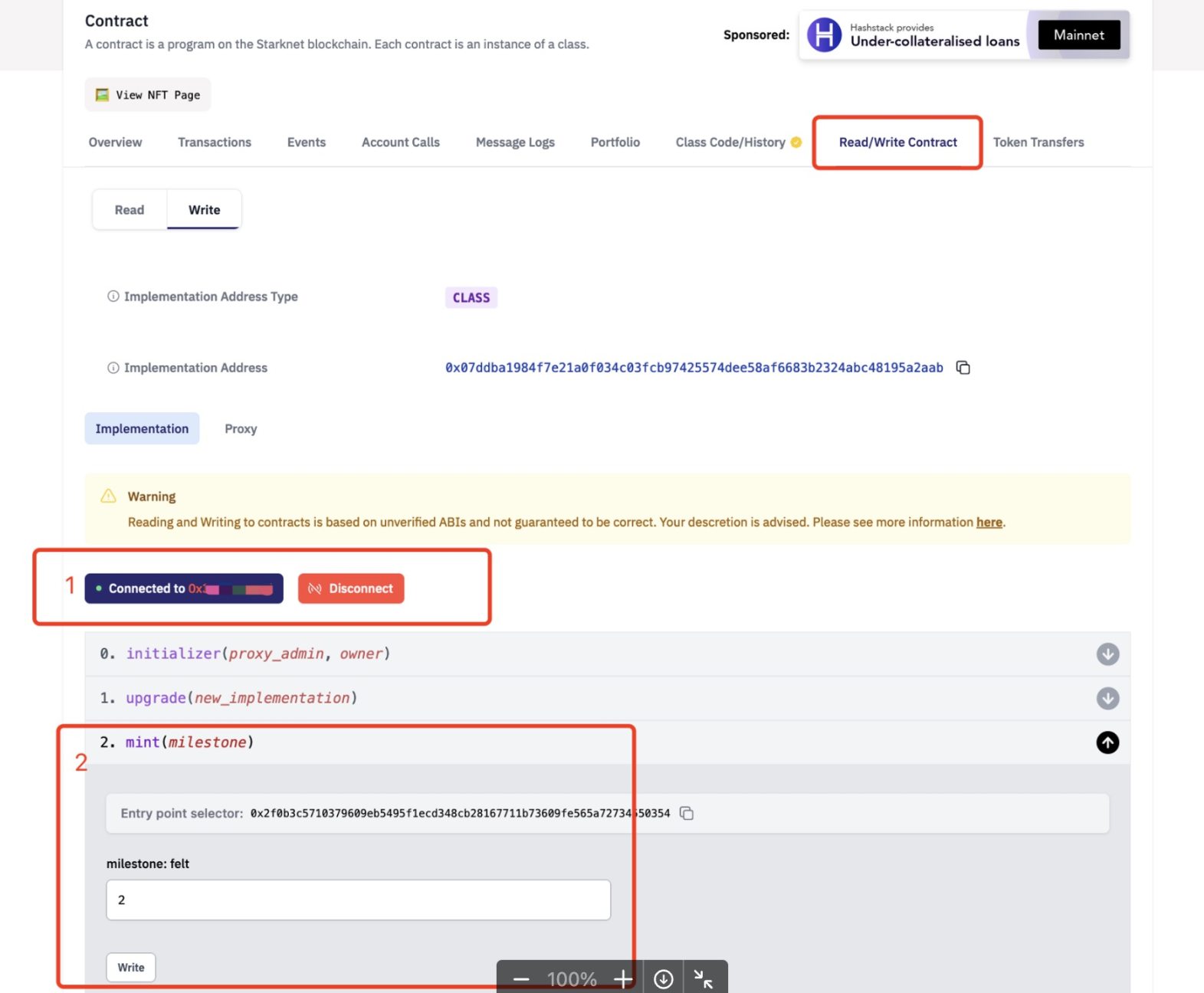Copy the entry point selector

pos(687,813)
